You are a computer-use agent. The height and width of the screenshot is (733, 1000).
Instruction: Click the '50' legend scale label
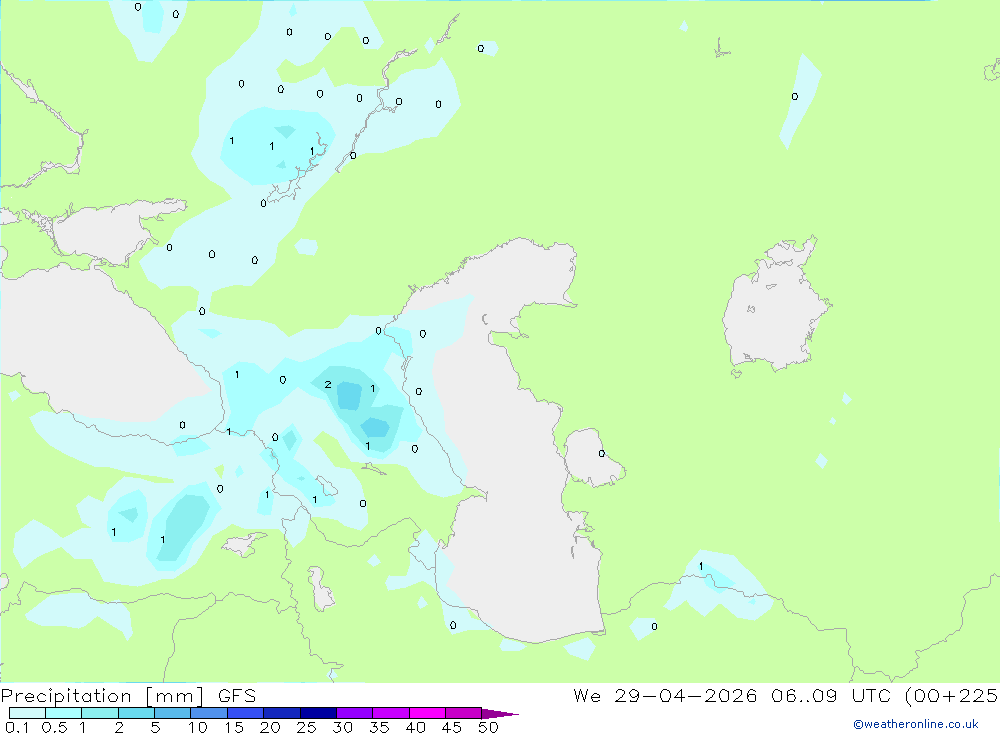(488, 727)
